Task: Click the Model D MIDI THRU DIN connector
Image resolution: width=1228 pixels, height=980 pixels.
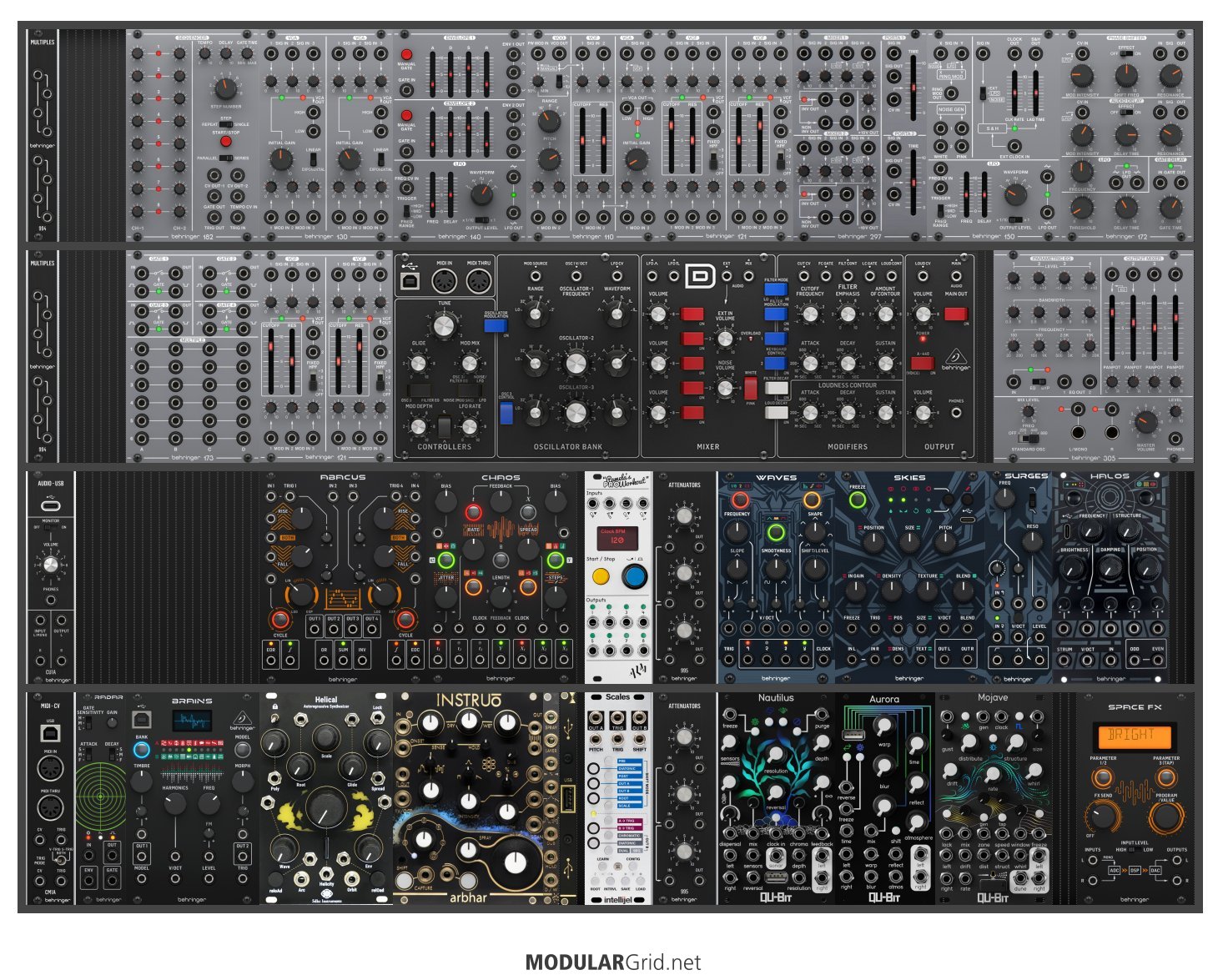Action: coord(478,281)
